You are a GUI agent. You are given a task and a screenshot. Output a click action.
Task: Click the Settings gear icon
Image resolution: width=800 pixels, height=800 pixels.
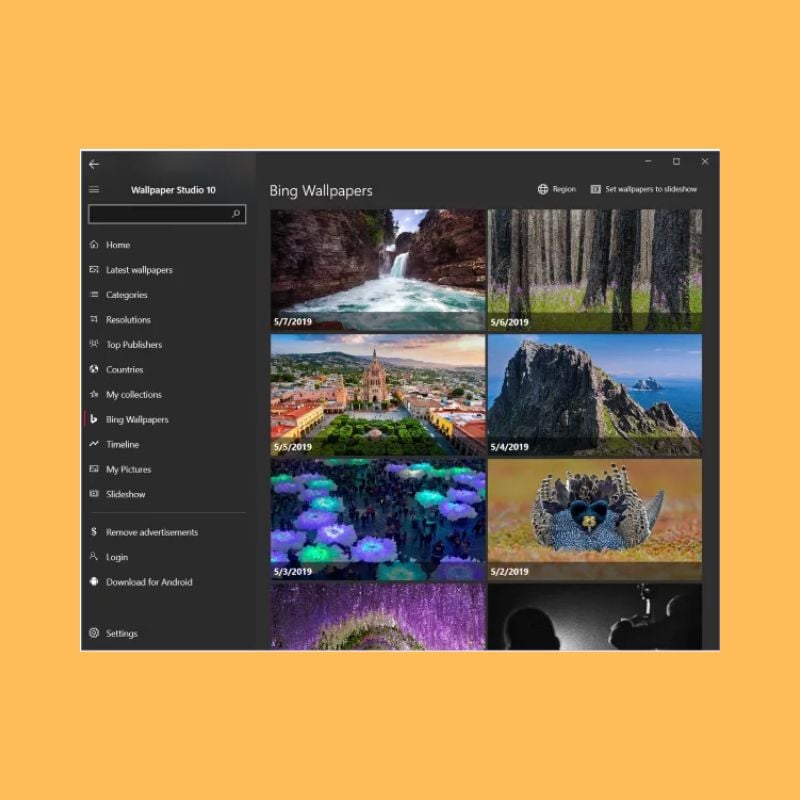point(94,633)
